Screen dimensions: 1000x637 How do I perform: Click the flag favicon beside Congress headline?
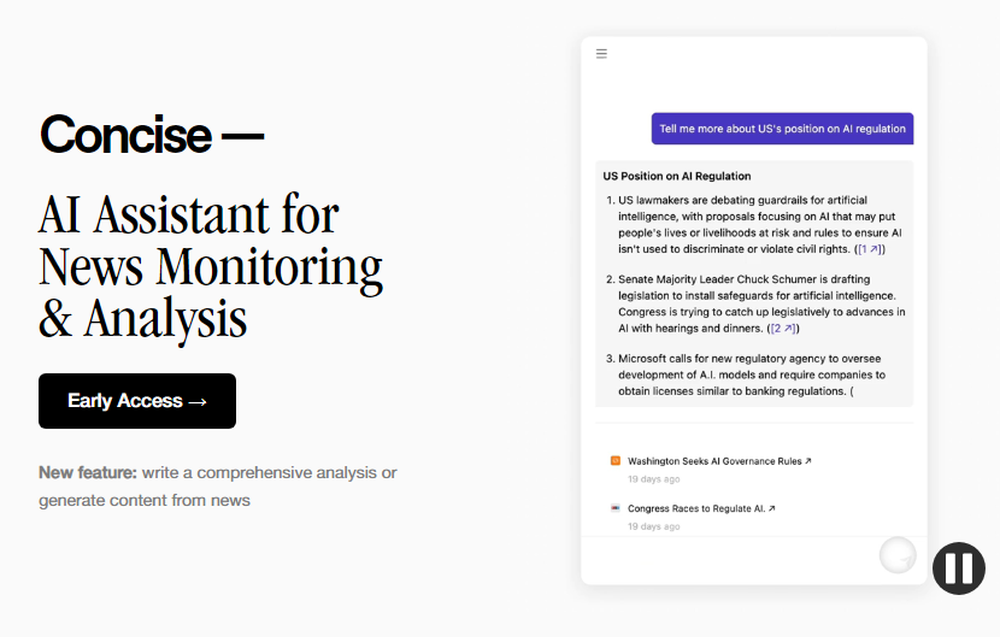(614, 508)
